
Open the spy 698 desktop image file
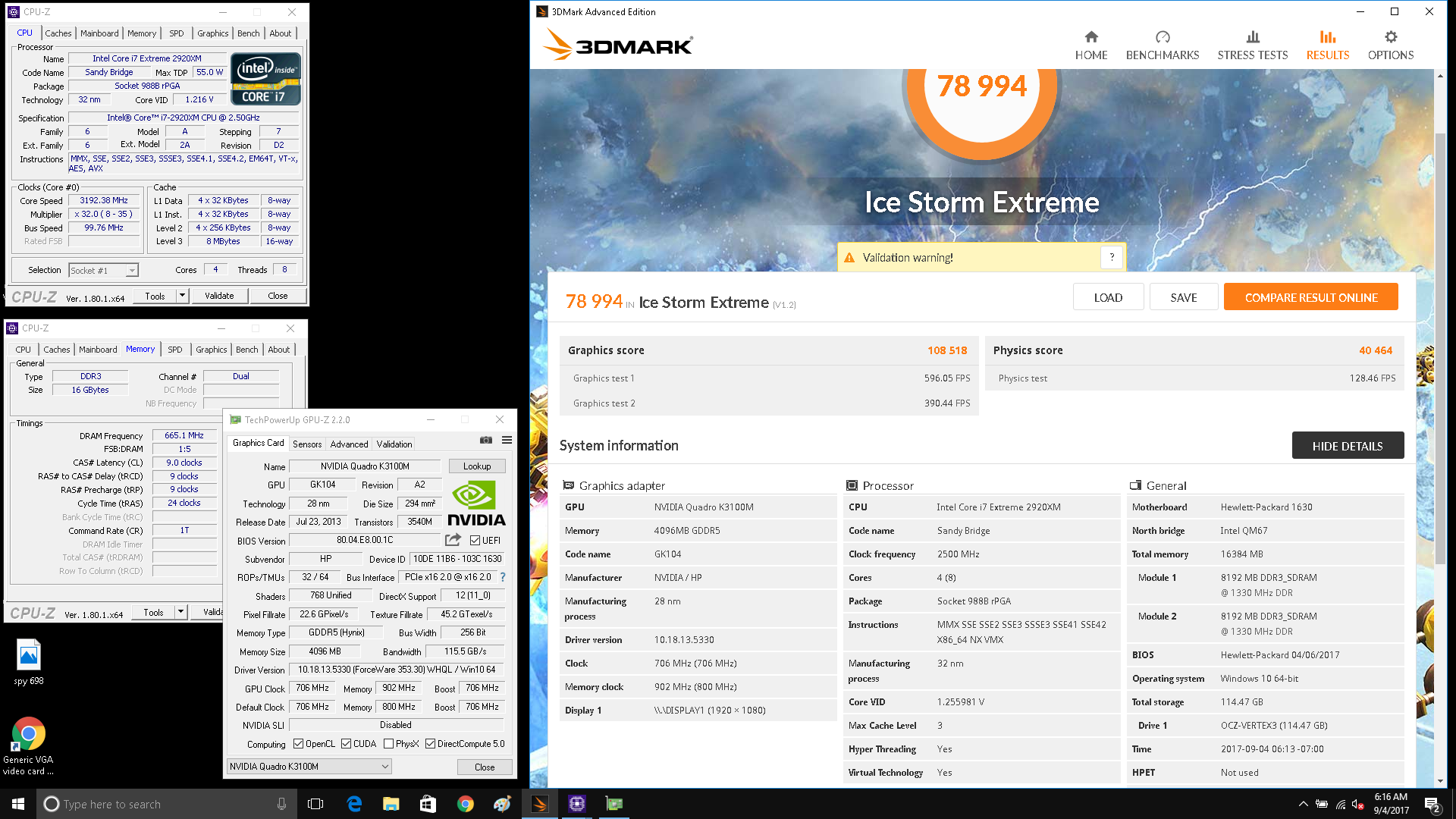click(x=29, y=662)
